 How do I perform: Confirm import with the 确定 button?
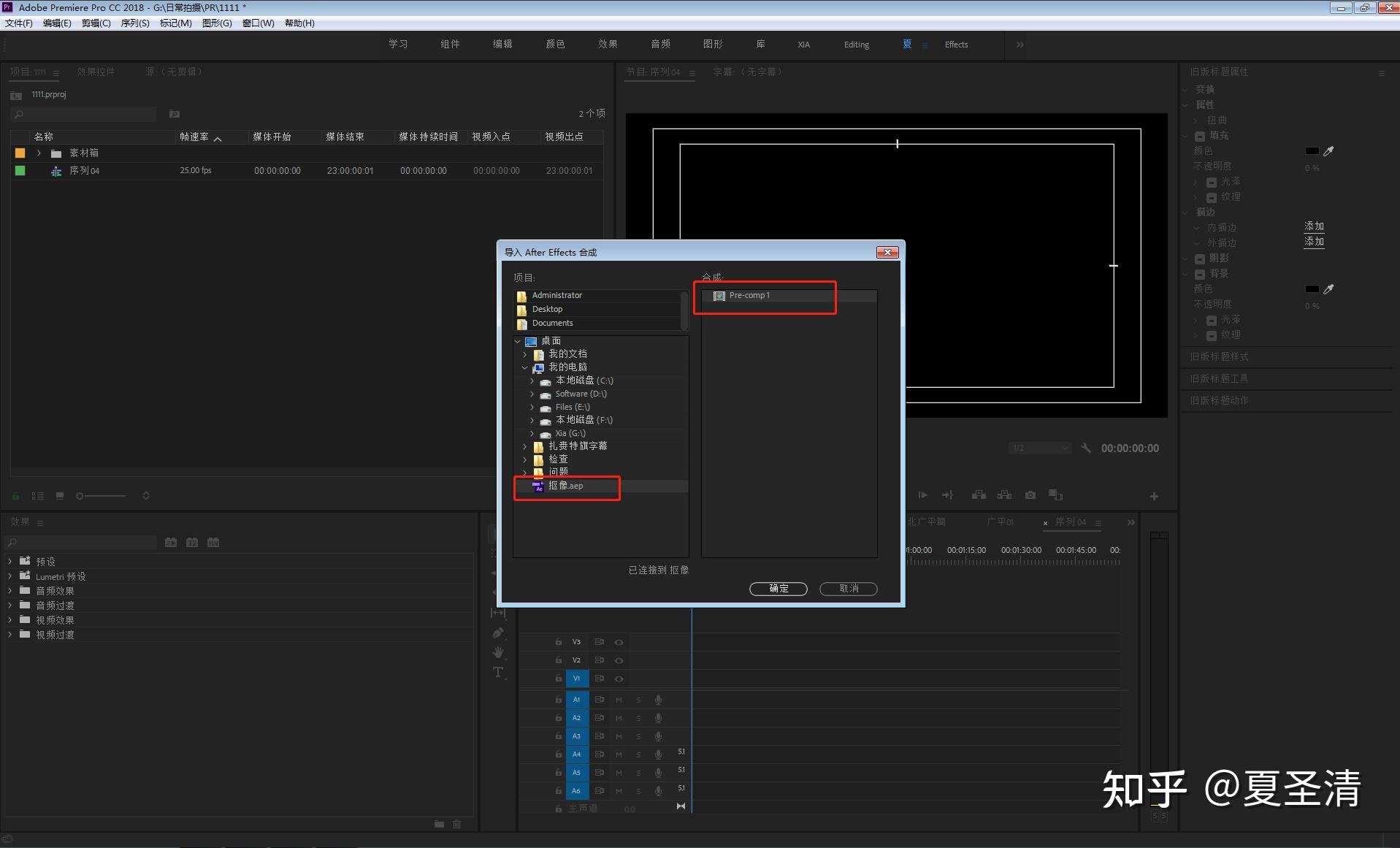[778, 589]
